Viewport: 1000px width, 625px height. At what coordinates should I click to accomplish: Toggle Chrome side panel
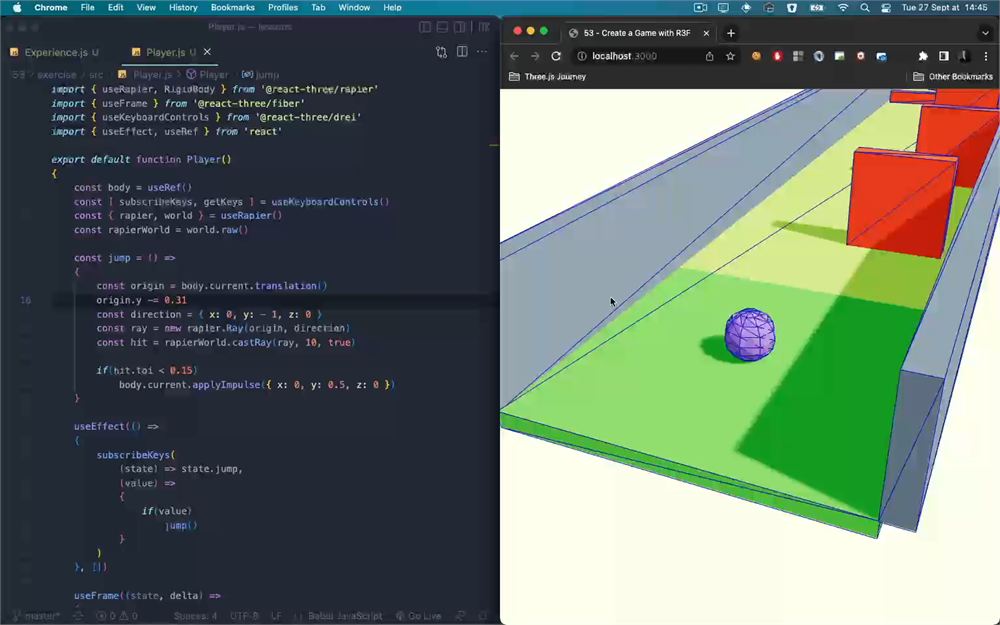944,56
